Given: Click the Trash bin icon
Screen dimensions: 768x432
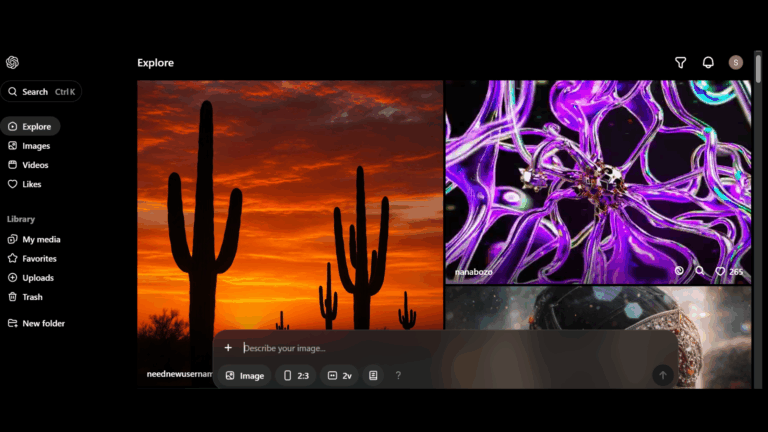Looking at the screenshot, I should point(12,297).
